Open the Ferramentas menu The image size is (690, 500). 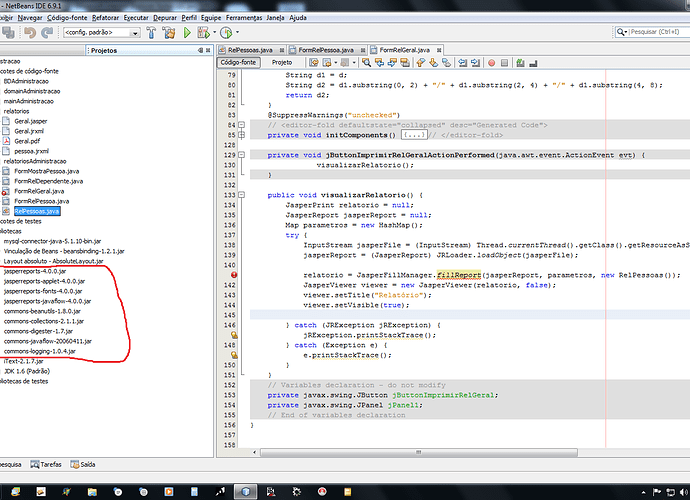coord(244,18)
